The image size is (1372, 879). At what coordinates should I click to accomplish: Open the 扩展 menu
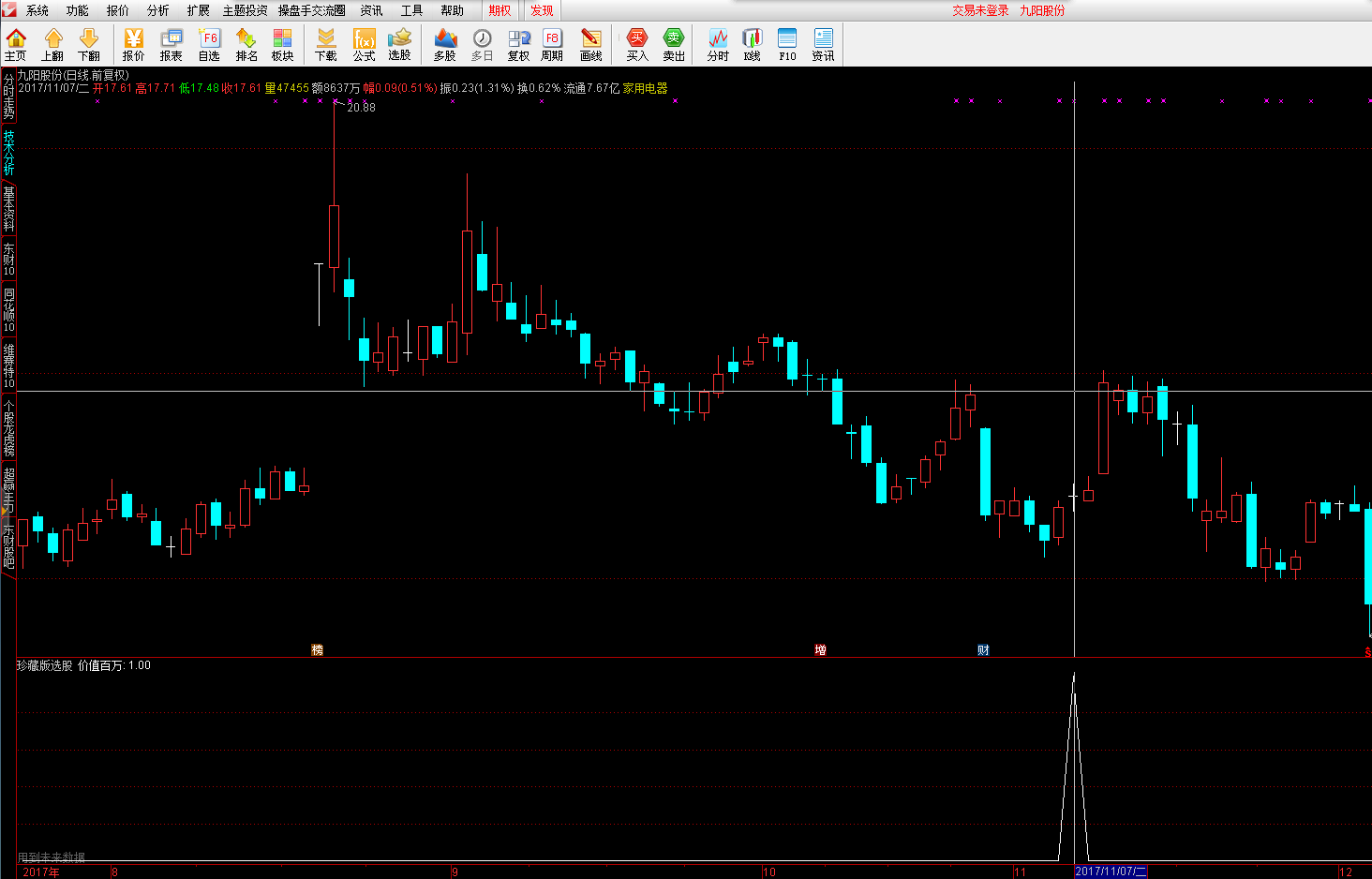pyautogui.click(x=199, y=10)
